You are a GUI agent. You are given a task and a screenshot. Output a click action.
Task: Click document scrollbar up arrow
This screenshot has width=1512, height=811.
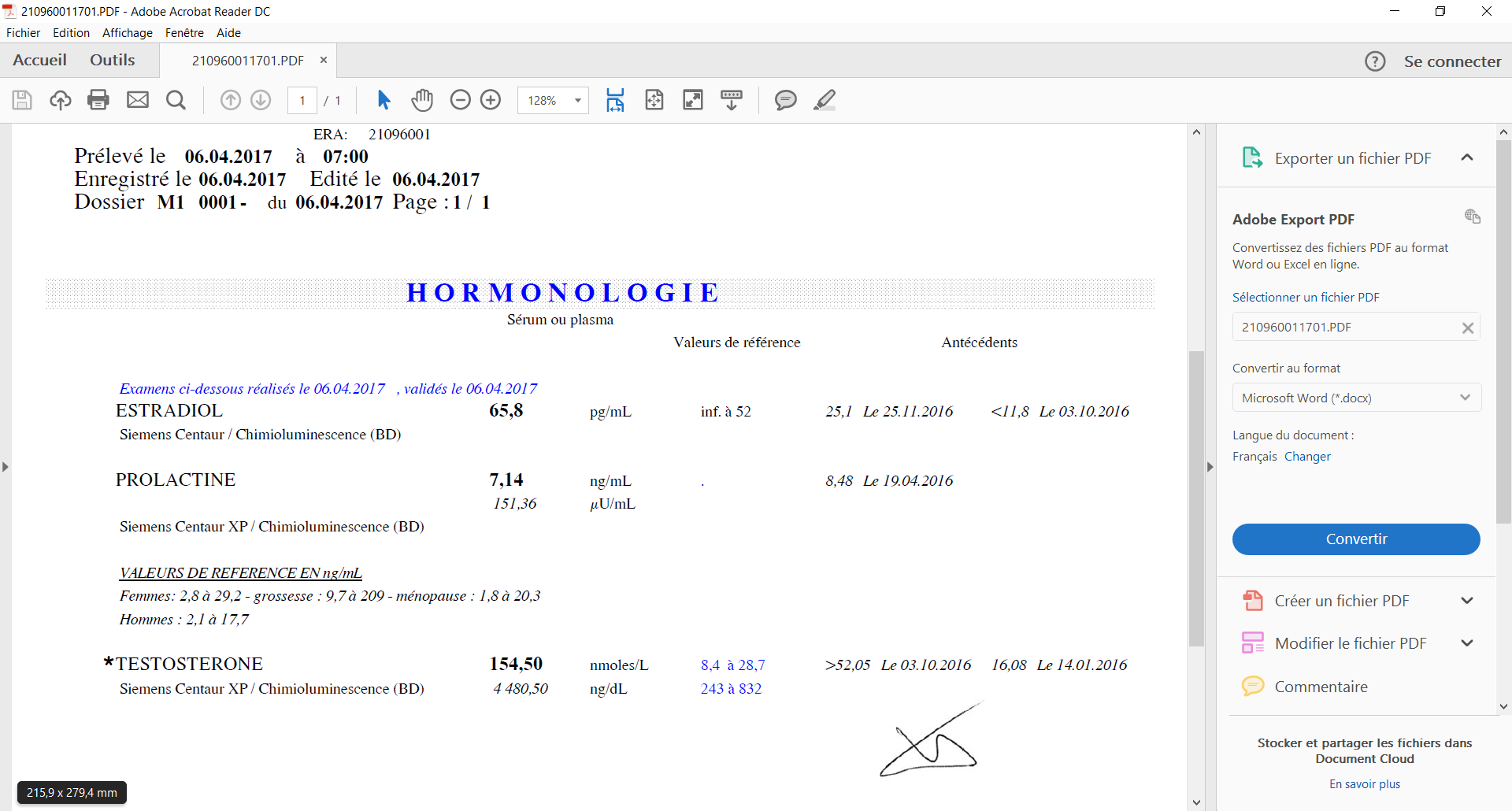1197,132
